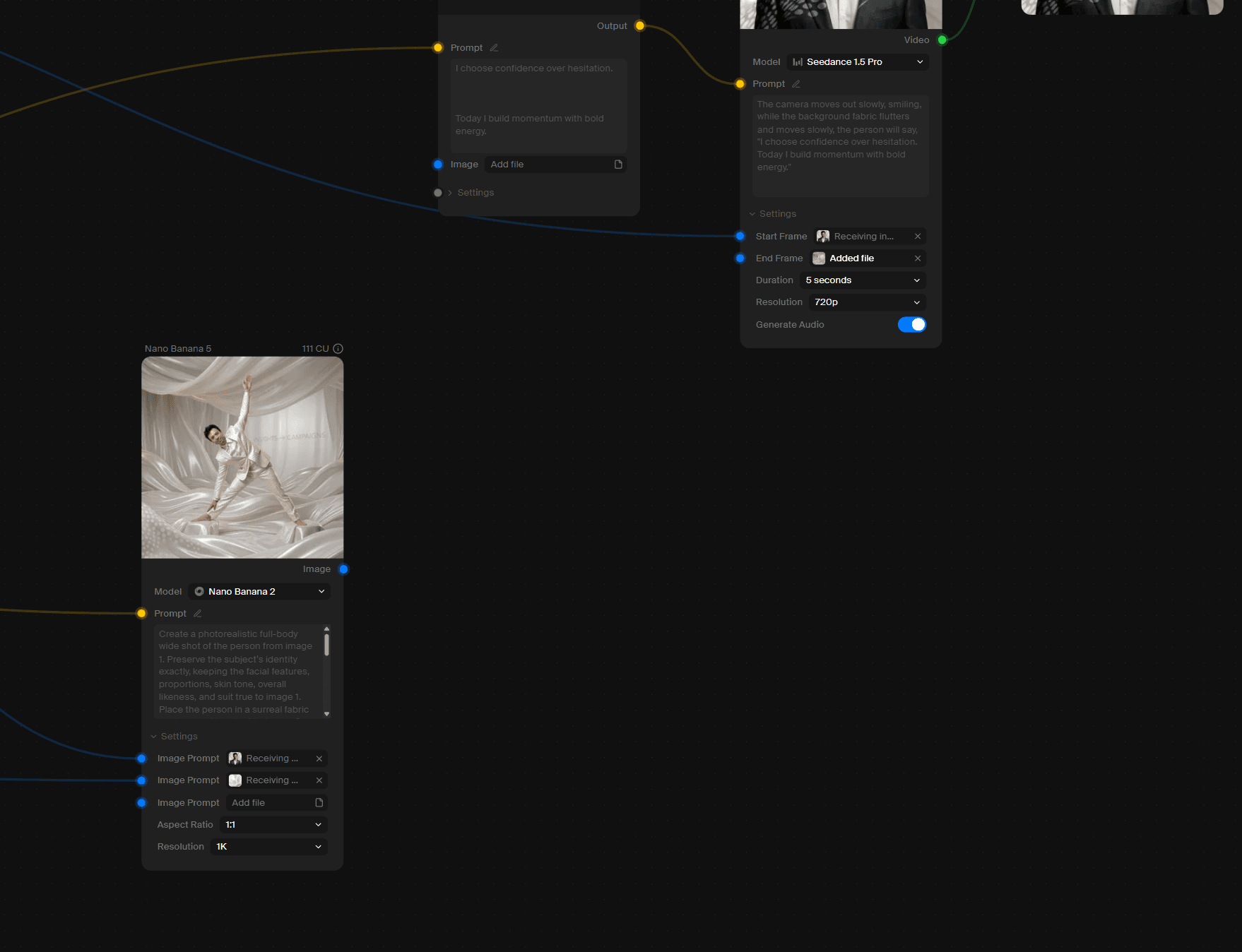Click the yellow Prompt port on the Seedance node
Screen dimensions: 1242x952
[x=740, y=84]
